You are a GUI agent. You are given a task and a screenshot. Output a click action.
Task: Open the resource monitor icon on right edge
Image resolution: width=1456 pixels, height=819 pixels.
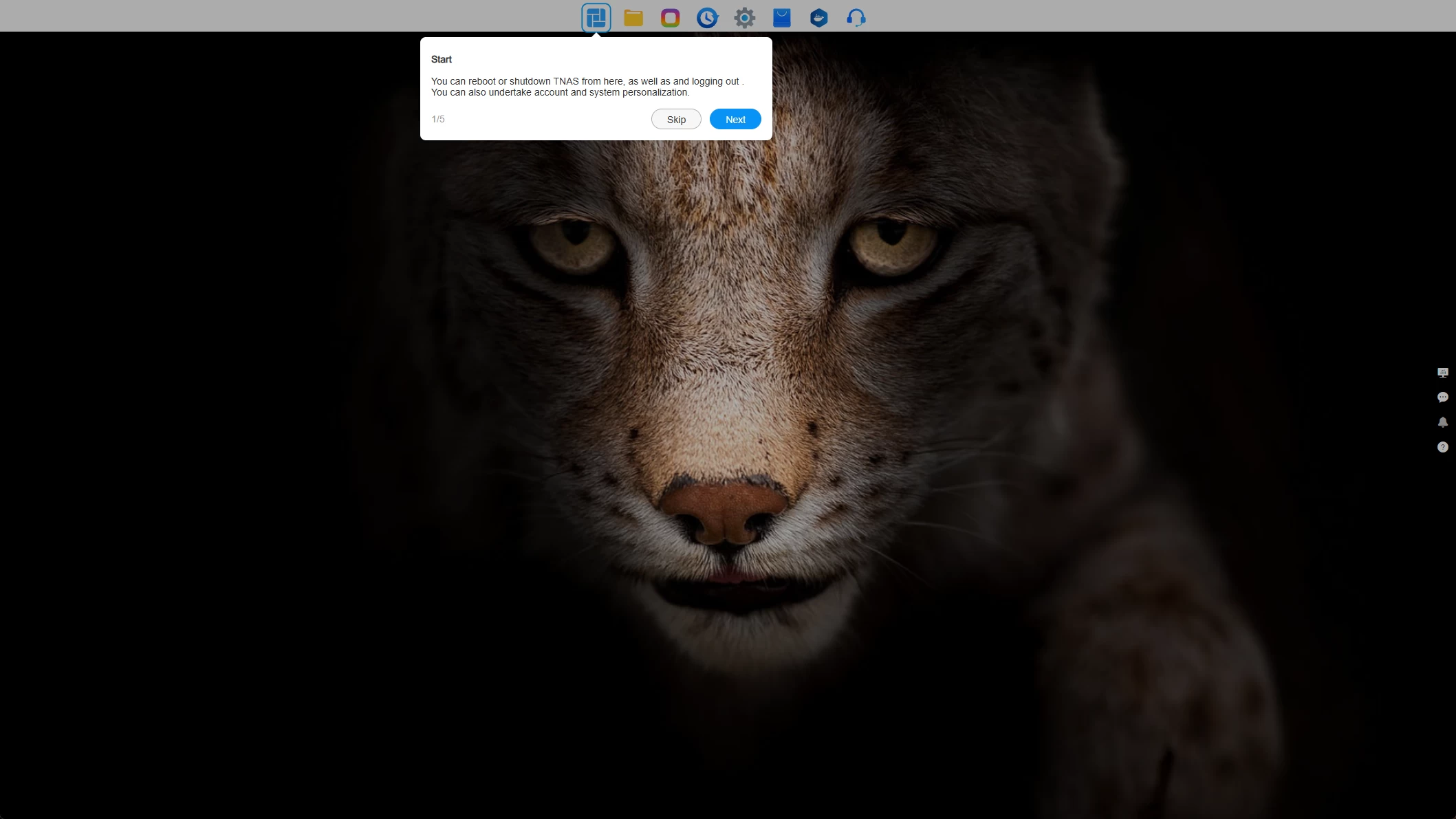[x=1443, y=373]
